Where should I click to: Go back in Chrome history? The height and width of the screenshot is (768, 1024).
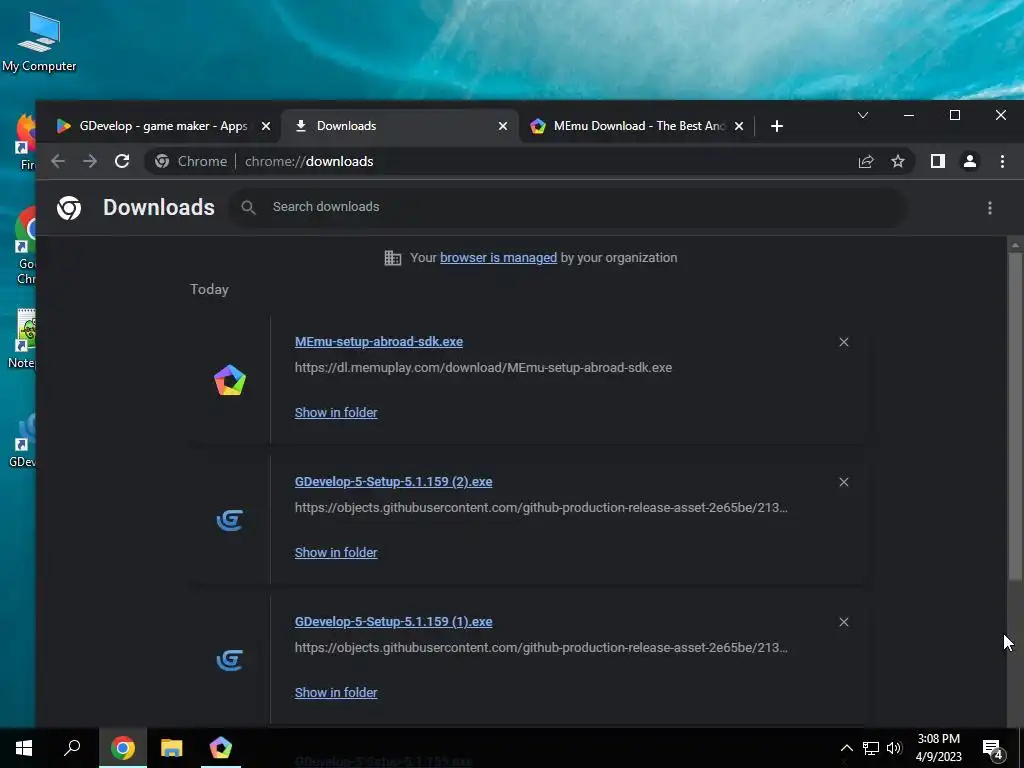(58, 161)
